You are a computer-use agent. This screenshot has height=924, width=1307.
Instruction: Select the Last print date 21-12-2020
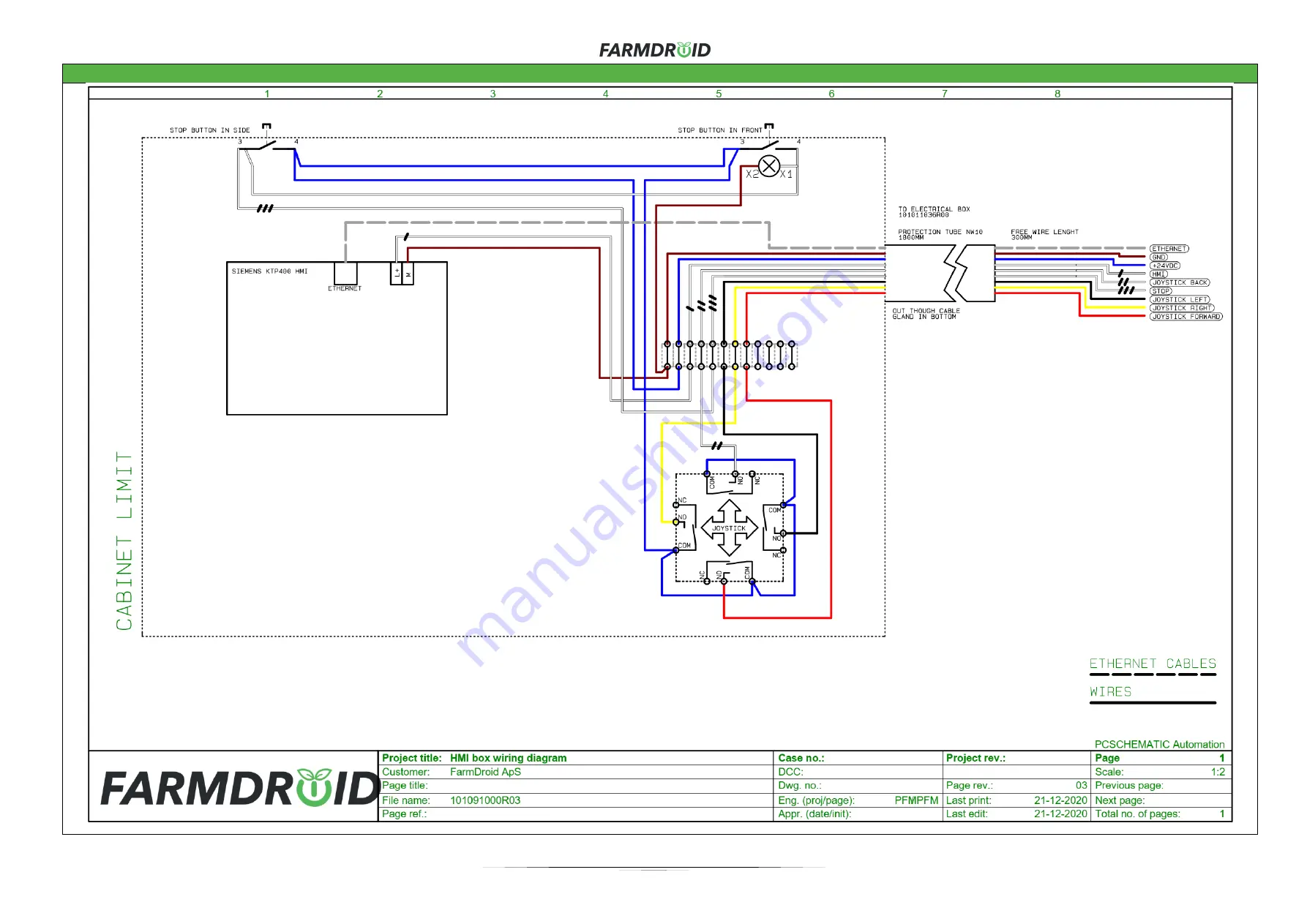tap(1060, 800)
